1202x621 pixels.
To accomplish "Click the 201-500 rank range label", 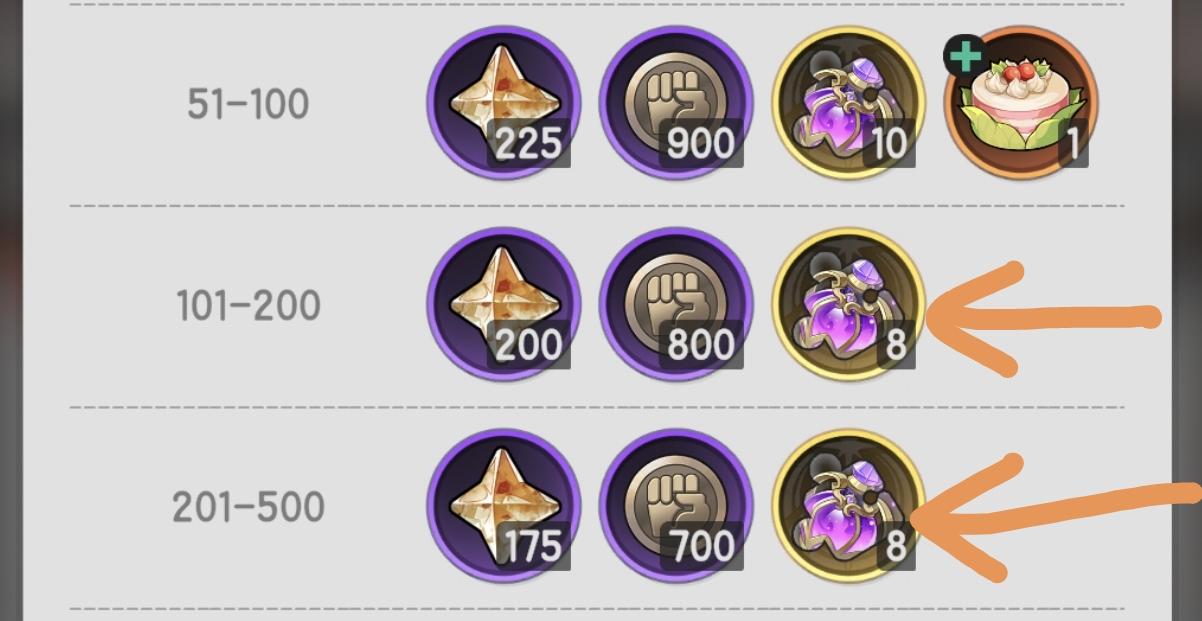I will pos(248,508).
